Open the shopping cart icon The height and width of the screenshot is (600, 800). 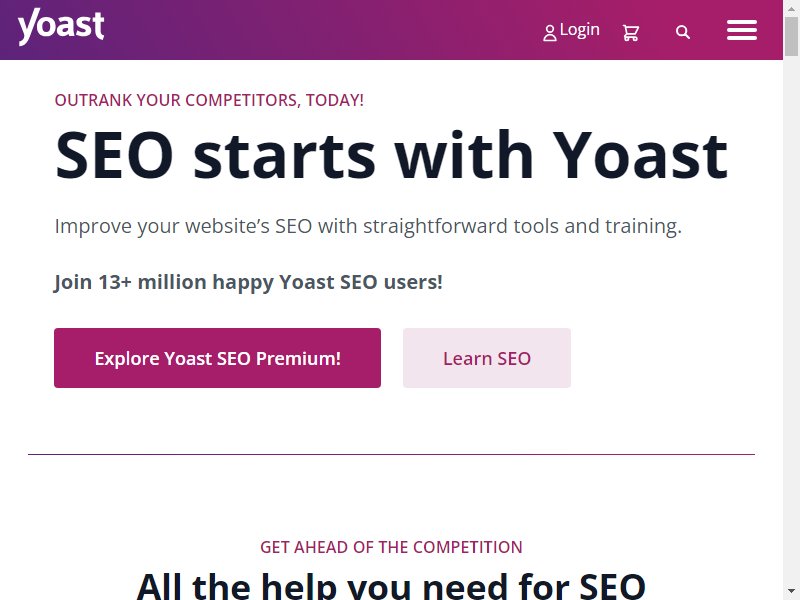tap(631, 33)
